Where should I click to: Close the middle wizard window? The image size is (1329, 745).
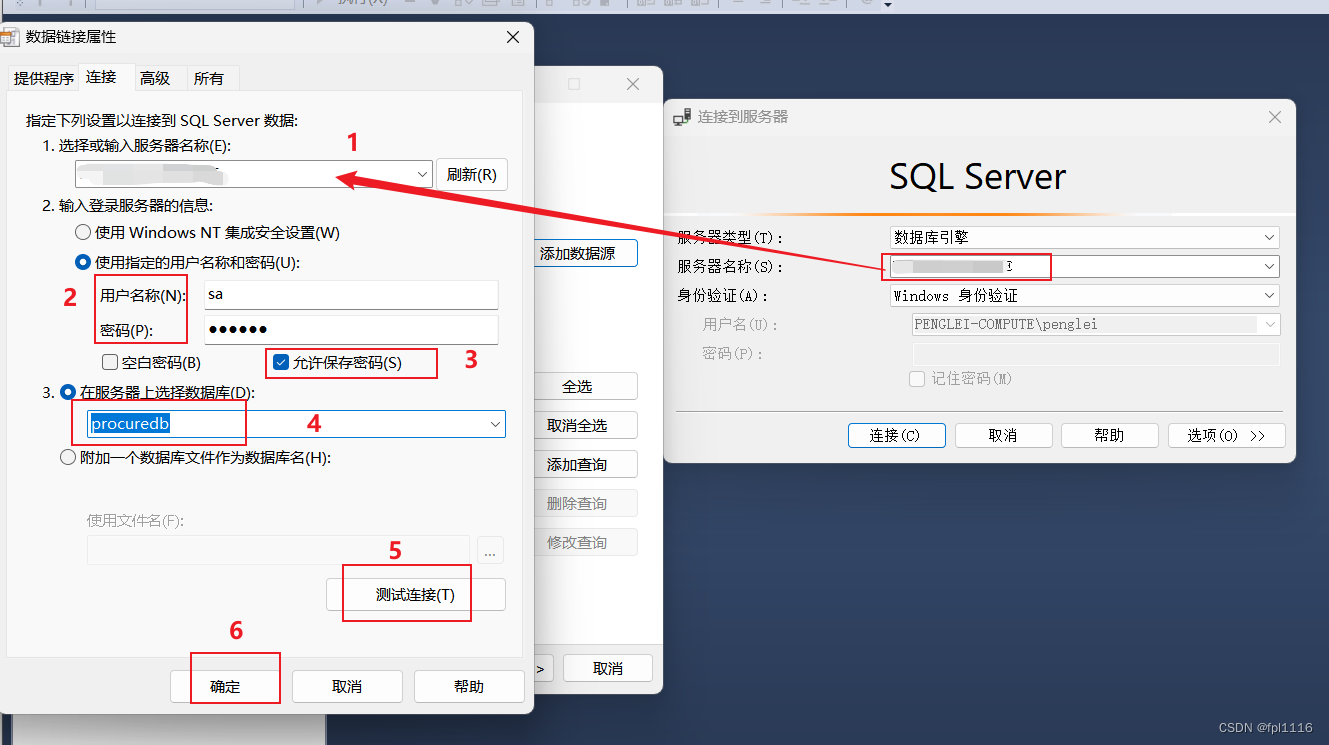pos(633,85)
